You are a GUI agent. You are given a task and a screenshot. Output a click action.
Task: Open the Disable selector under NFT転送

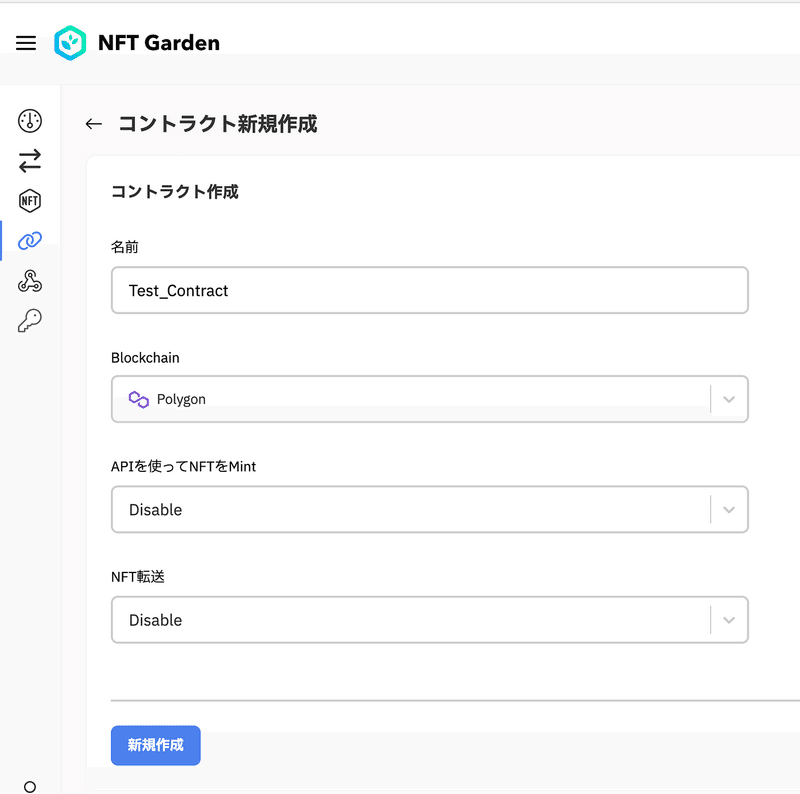[430, 619]
